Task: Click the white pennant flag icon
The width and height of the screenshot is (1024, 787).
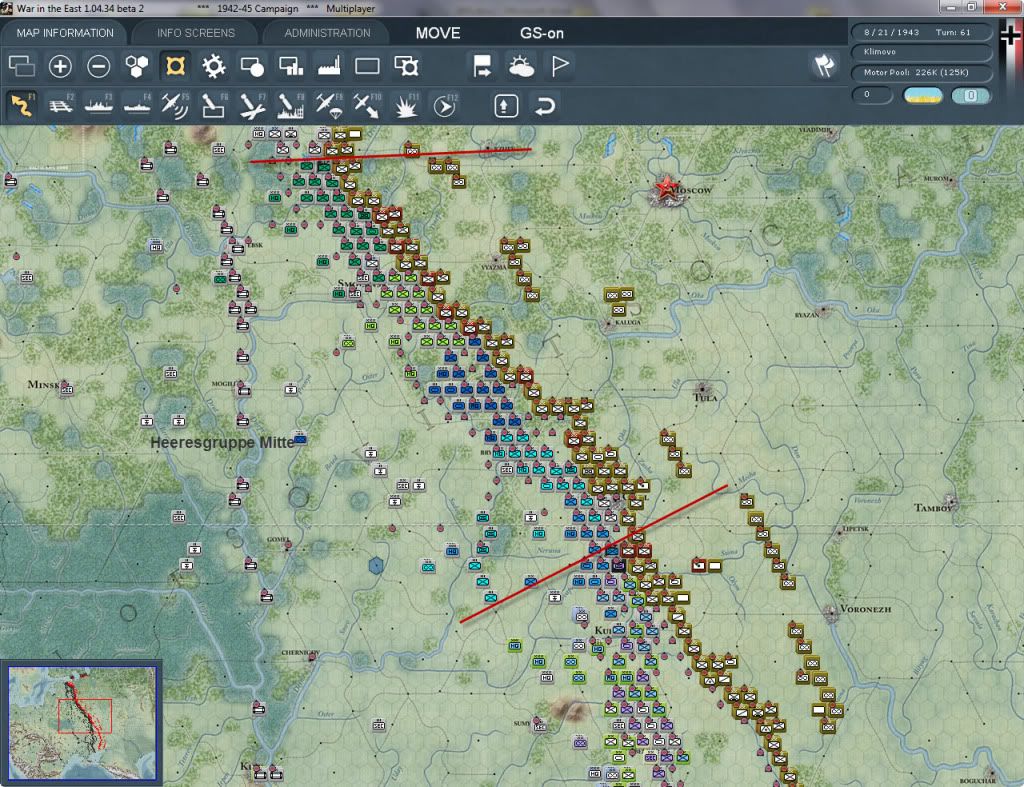Action: [x=560, y=66]
